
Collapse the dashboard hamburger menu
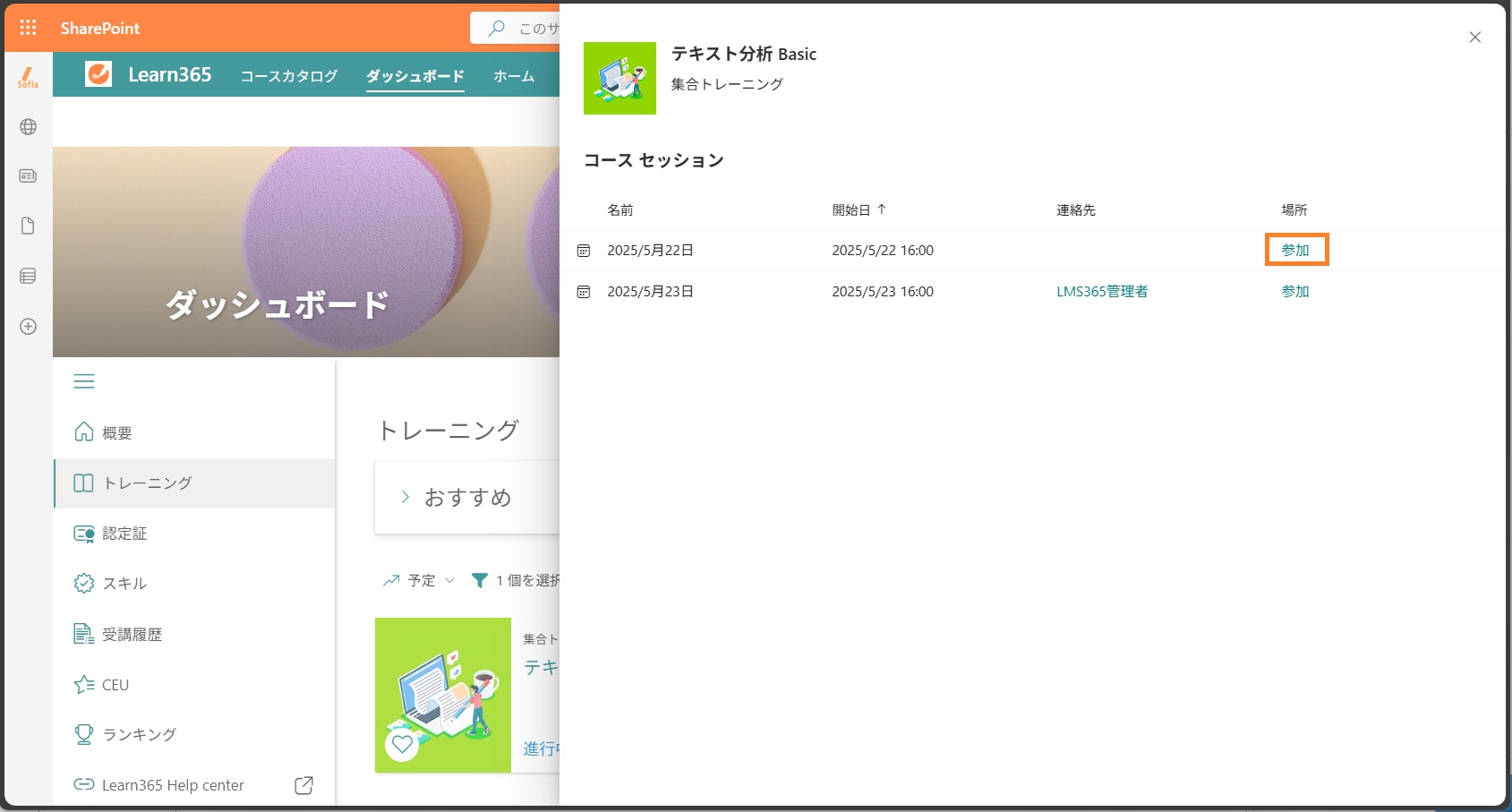84,381
